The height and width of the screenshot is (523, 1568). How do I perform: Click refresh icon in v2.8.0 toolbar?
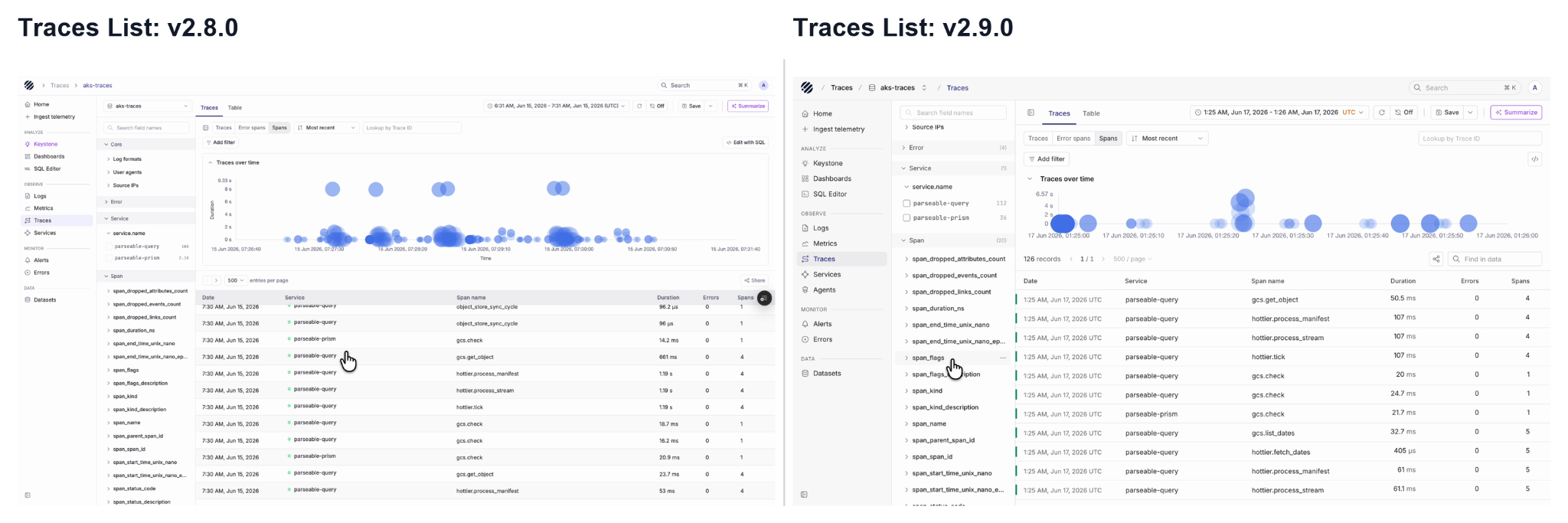(639, 106)
